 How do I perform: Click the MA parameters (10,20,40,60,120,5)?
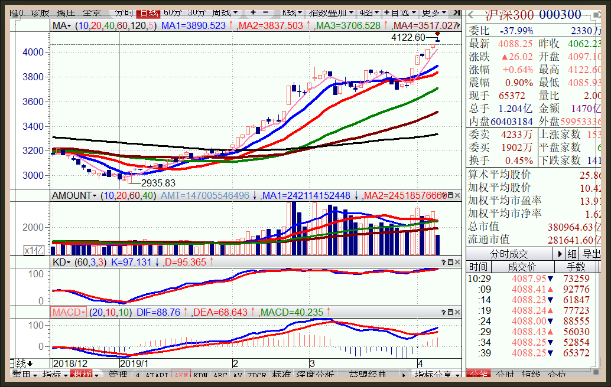[116, 26]
